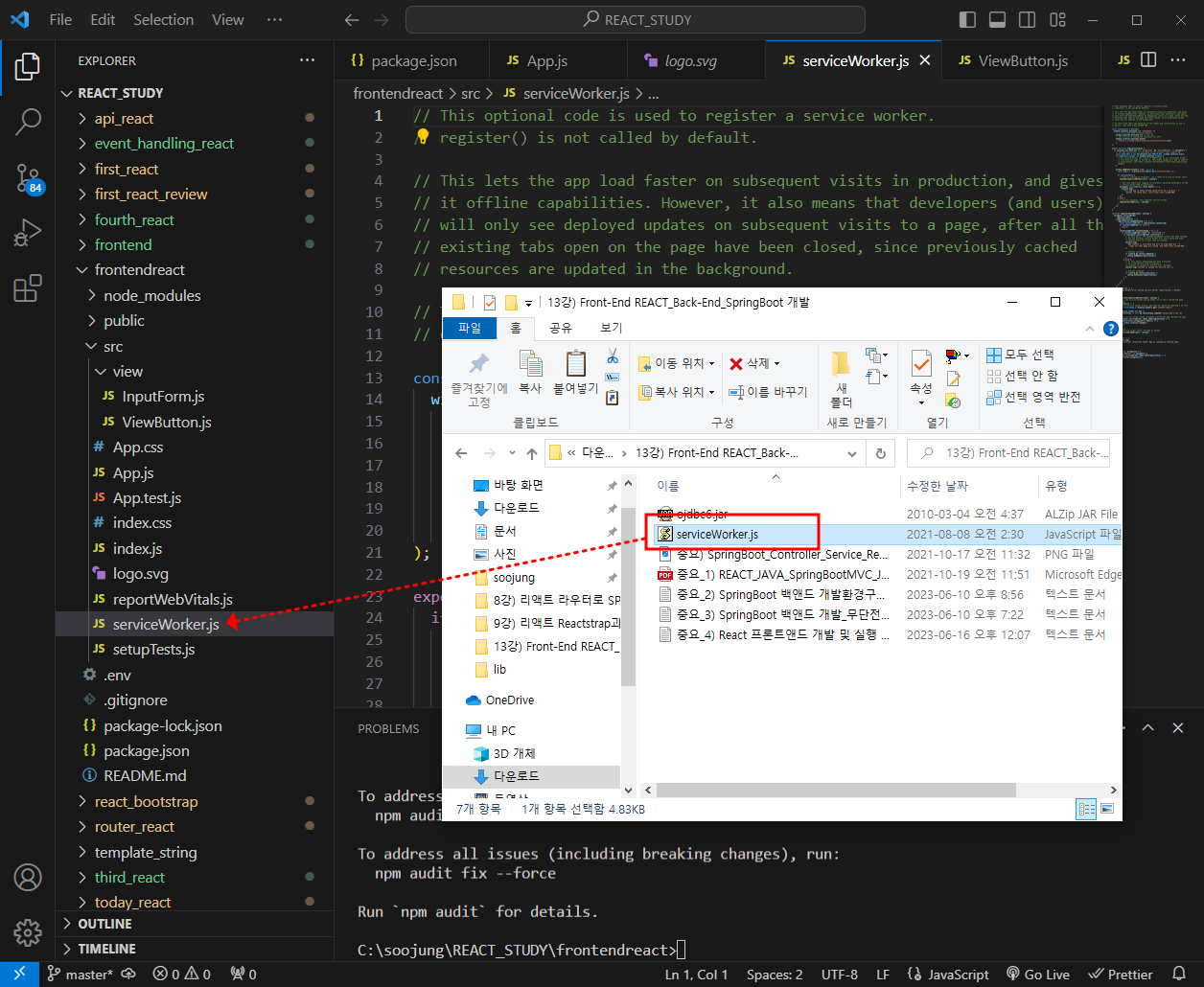Switch to the package.json editor tab
This screenshot has width=1204, height=987.
coord(412,60)
